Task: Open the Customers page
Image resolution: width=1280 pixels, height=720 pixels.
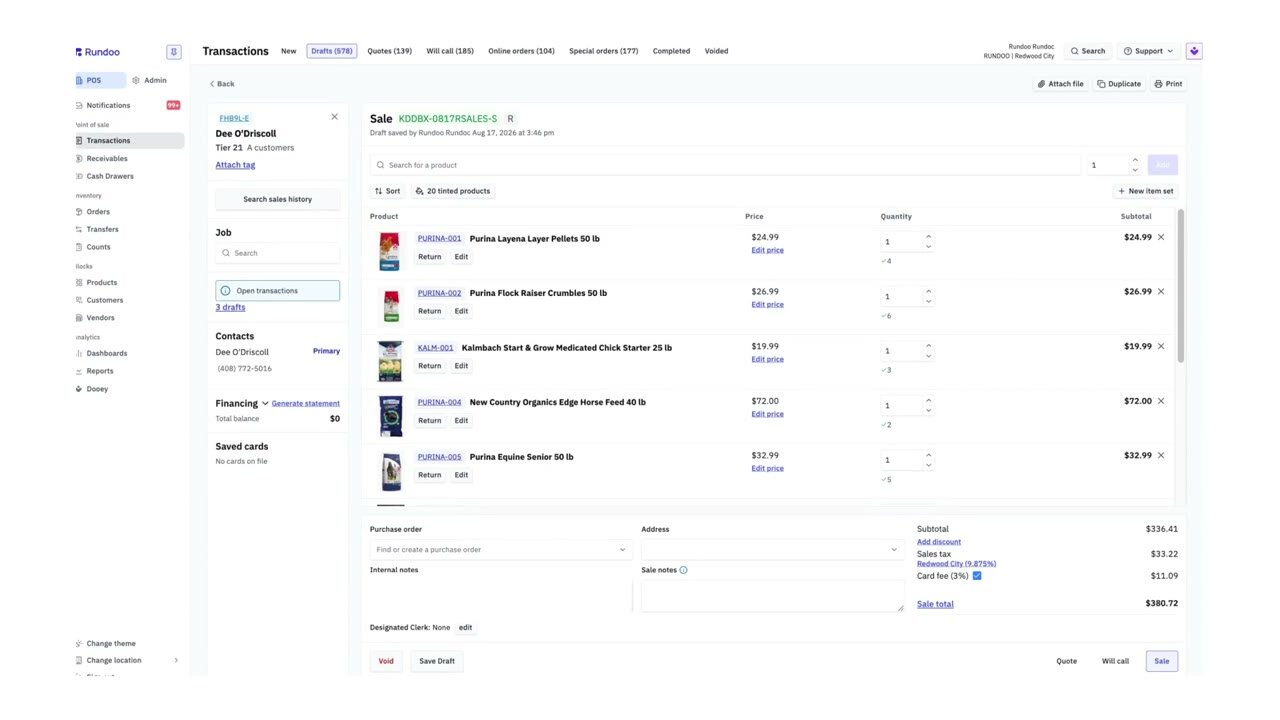Action: coord(104,300)
